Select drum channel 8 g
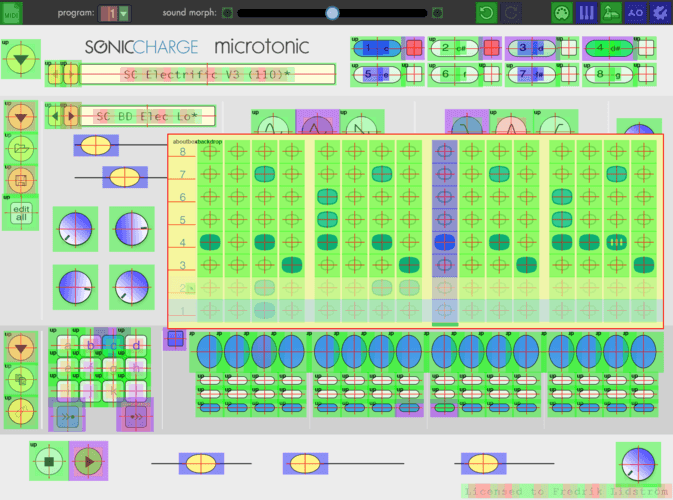673x500 pixels. (x=609, y=75)
